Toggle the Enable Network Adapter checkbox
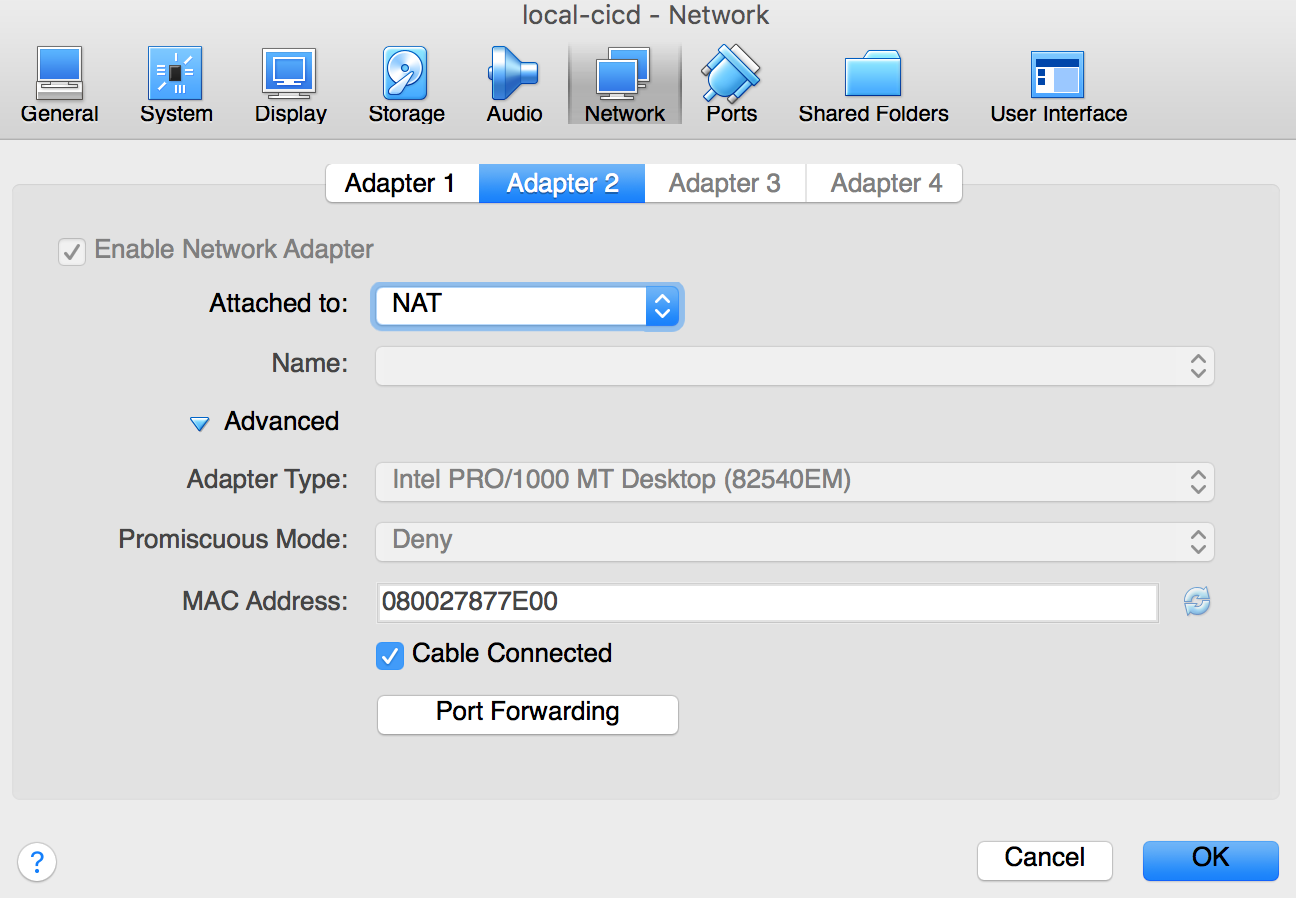This screenshot has width=1296, height=898. [x=71, y=251]
